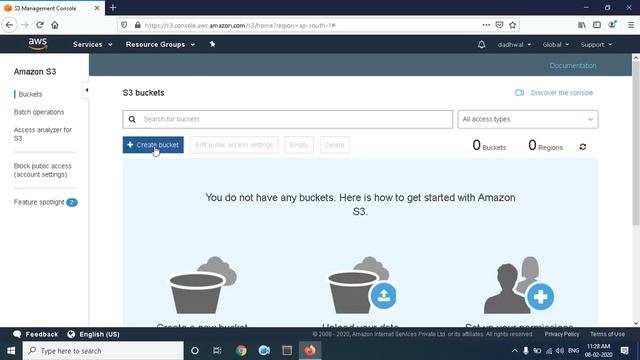Viewport: 640px width, 360px height.
Task: Launch Chrome from the taskbar
Action: tap(241, 351)
